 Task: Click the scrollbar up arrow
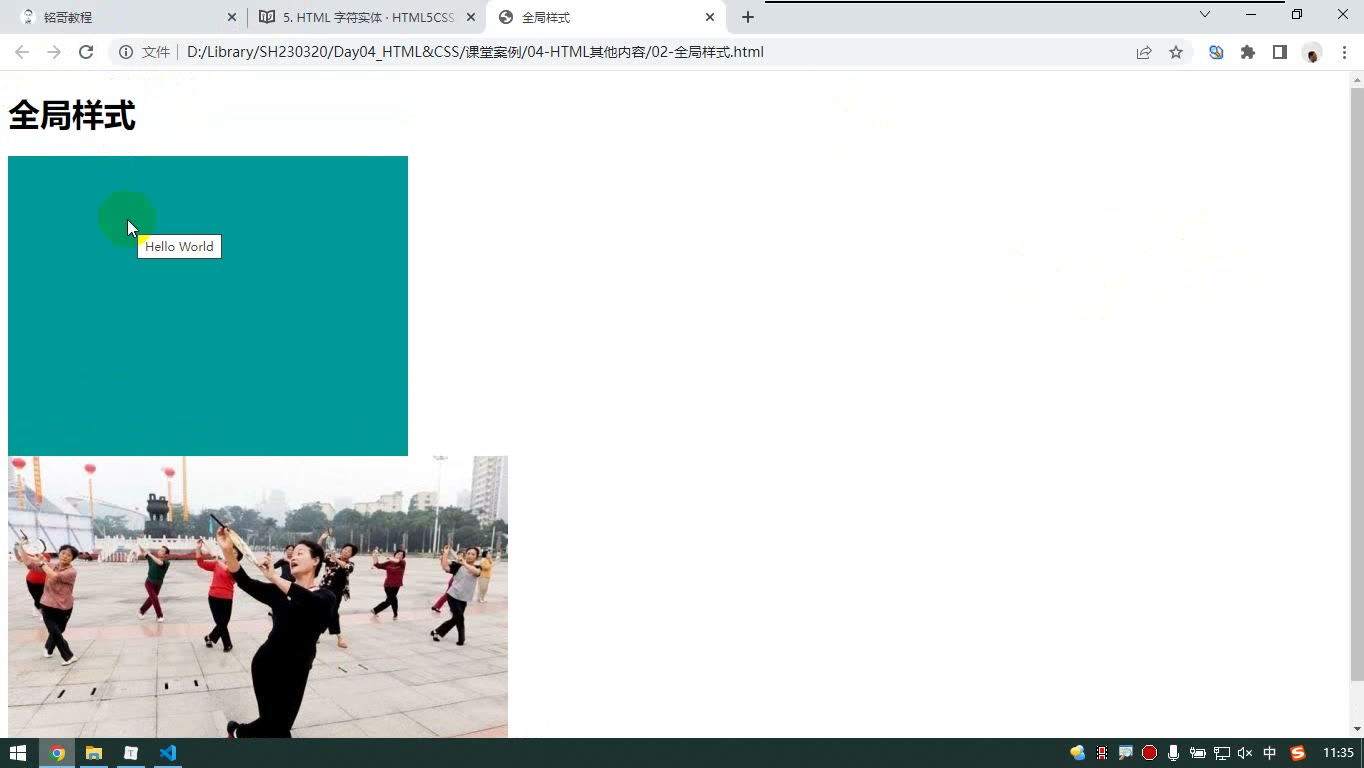1357,79
